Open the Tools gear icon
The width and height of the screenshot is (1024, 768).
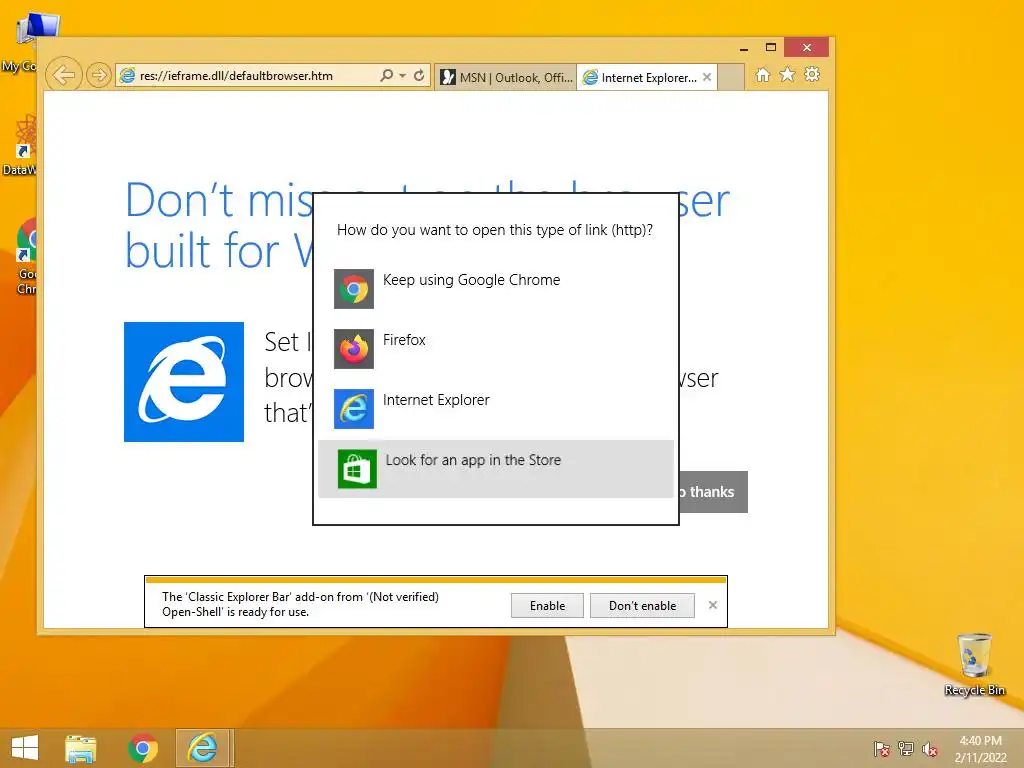[812, 75]
